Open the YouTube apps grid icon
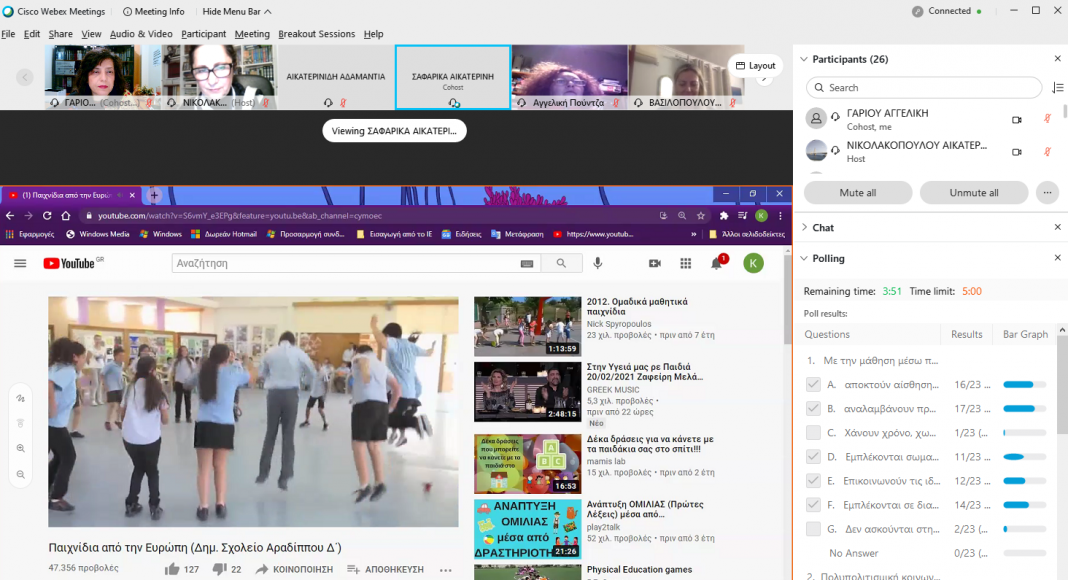The width and height of the screenshot is (1068, 580). (x=686, y=263)
